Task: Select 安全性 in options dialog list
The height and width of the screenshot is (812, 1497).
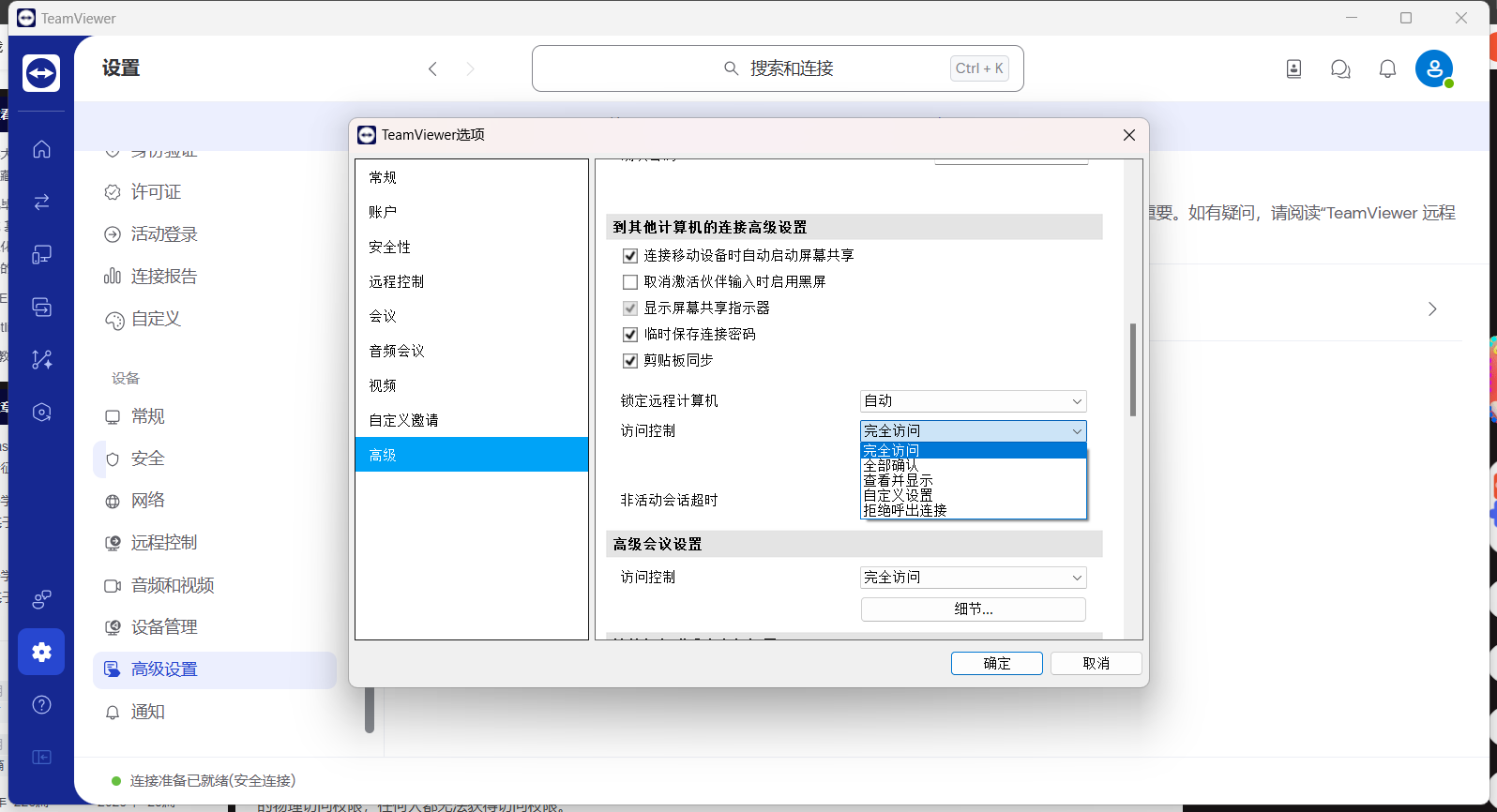Action: [x=472, y=247]
